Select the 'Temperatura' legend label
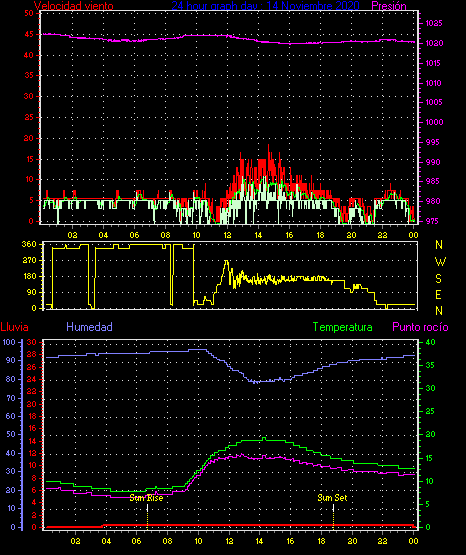This screenshot has width=466, height=555. coord(343,327)
